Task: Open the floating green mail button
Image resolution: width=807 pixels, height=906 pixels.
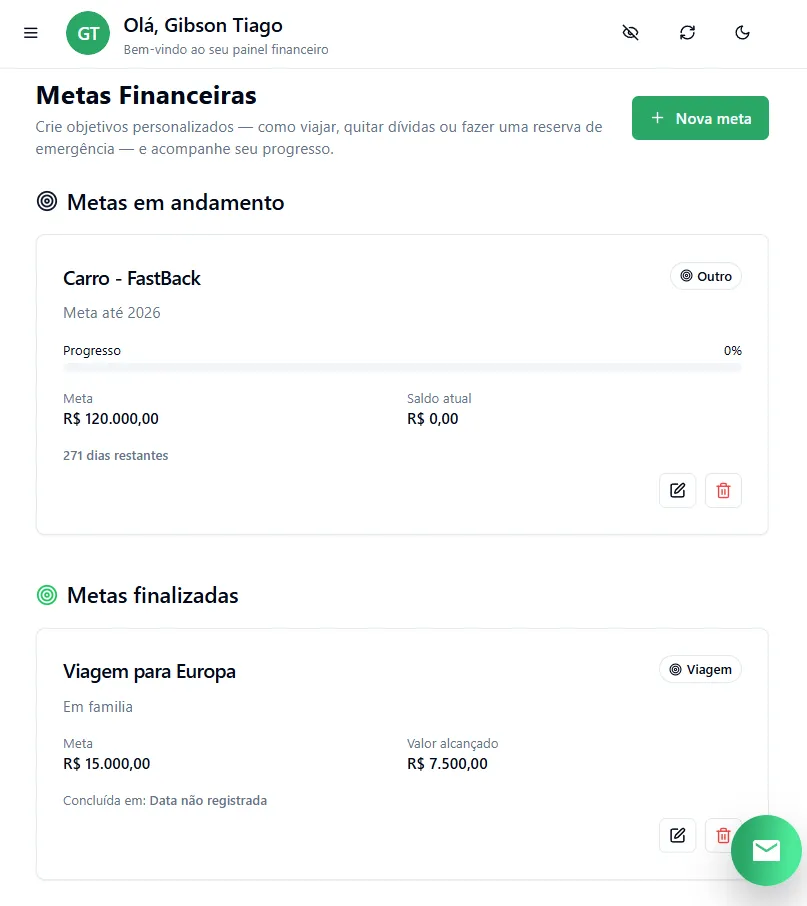Action: coord(766,850)
